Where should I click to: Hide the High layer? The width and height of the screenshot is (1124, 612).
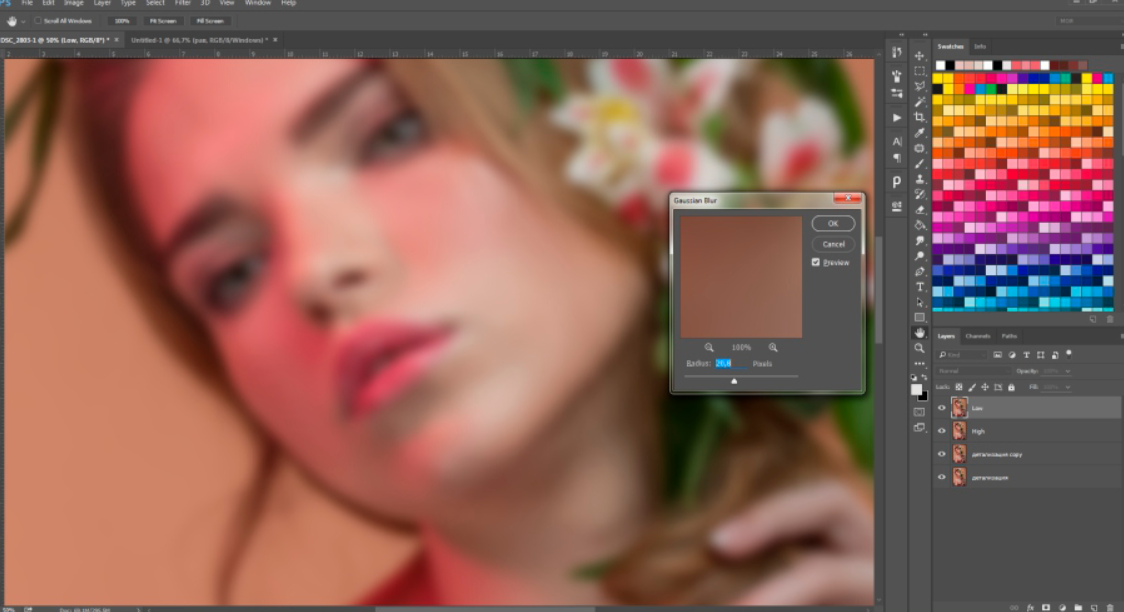[942, 431]
